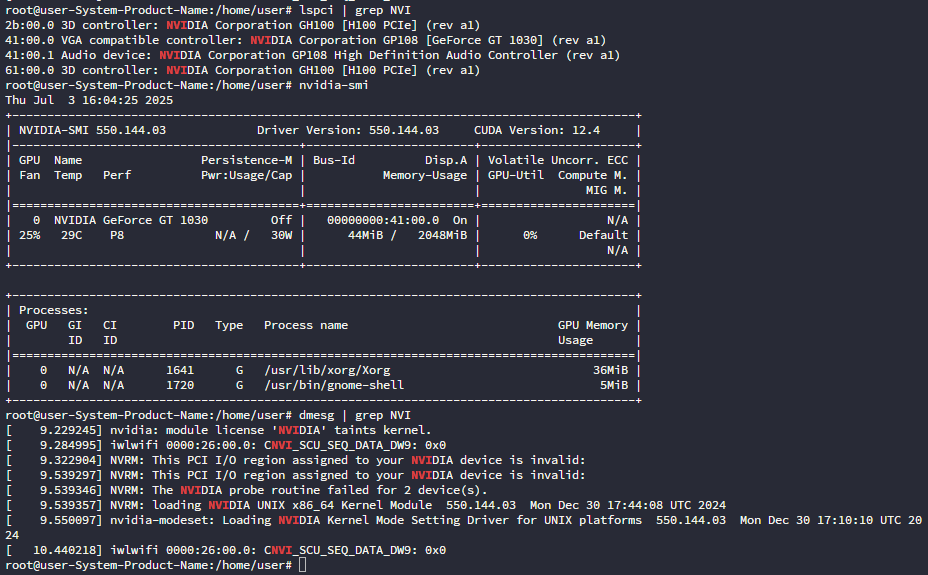
Task: Click the '30W' power cap value
Action: (282, 235)
